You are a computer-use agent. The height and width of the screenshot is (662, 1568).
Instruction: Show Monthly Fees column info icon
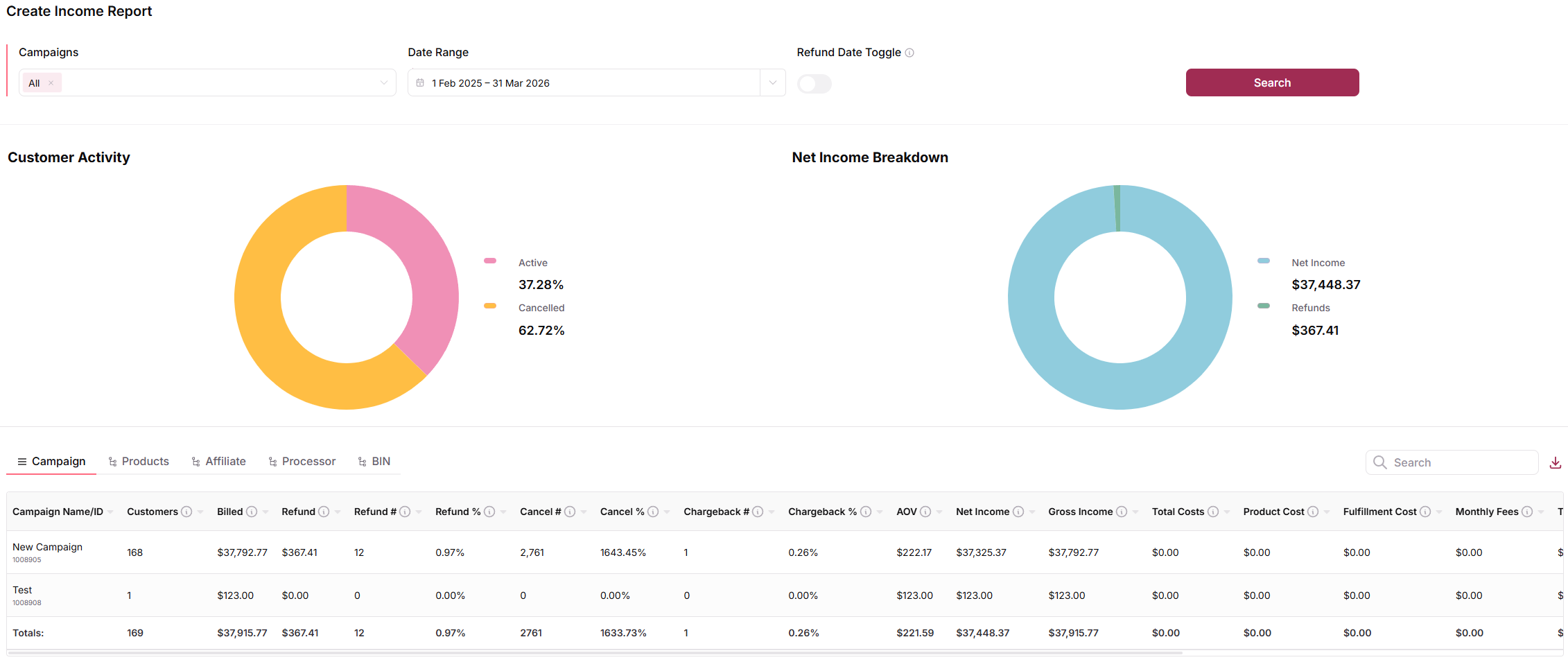pos(1527,512)
